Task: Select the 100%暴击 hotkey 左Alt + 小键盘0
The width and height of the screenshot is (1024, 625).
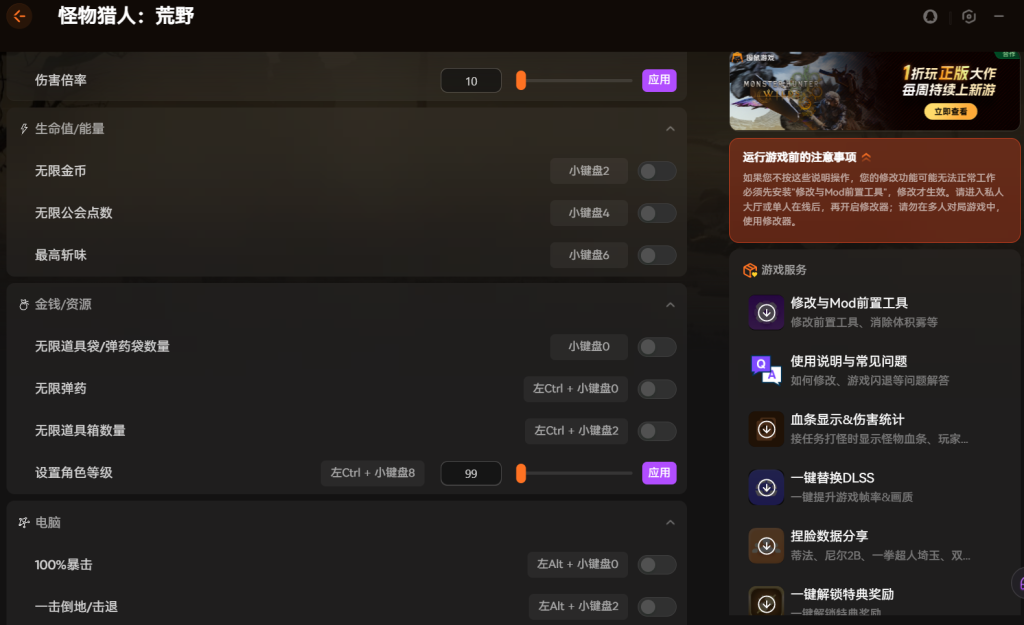Action: coord(578,565)
